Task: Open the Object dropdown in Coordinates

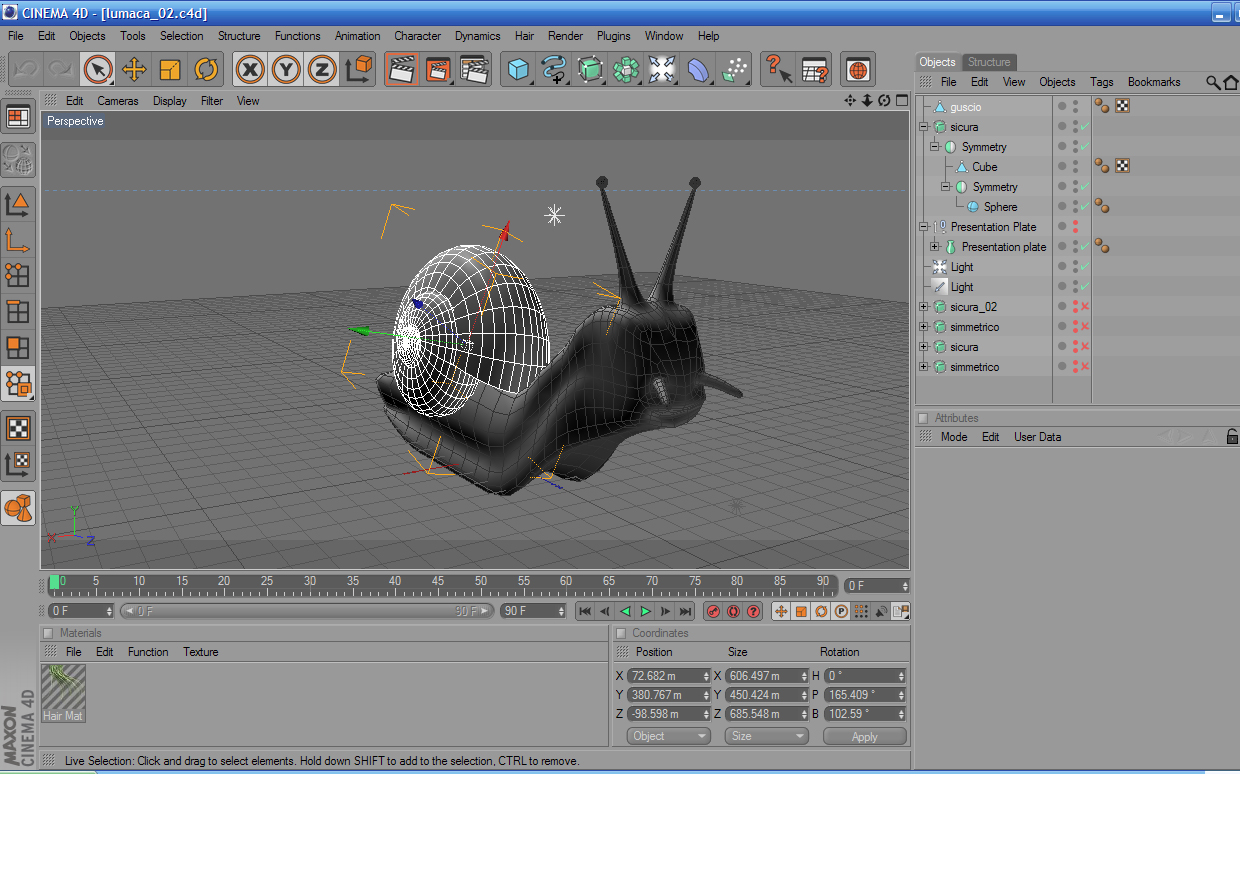Action: (669, 736)
